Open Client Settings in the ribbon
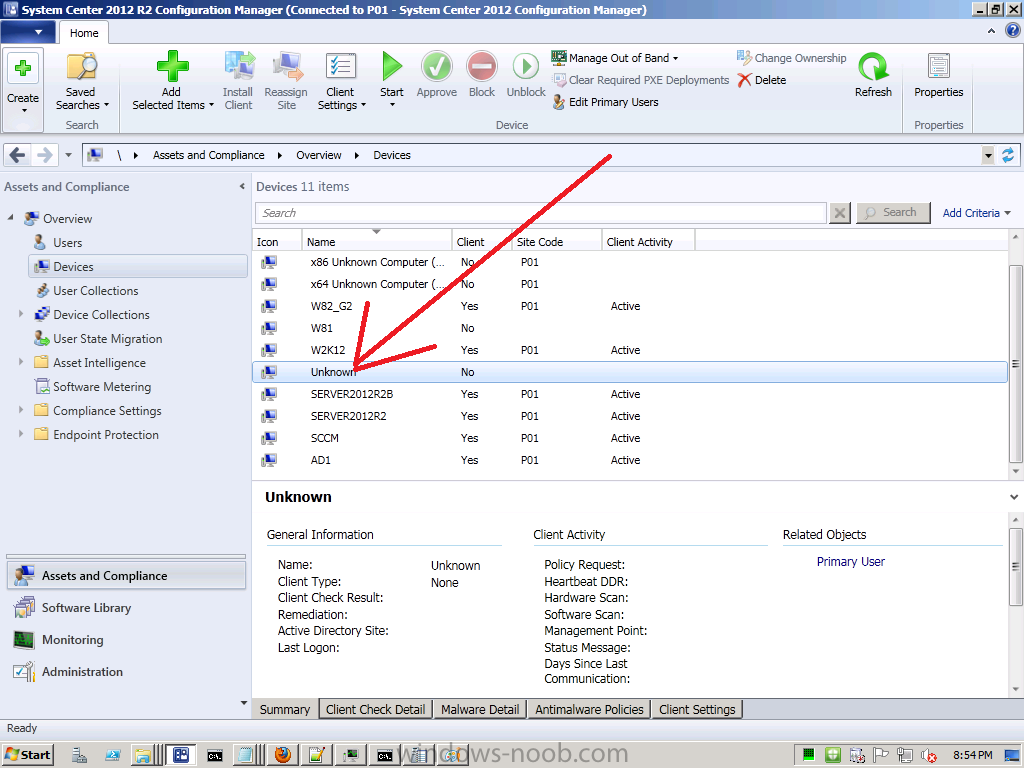 [341, 82]
